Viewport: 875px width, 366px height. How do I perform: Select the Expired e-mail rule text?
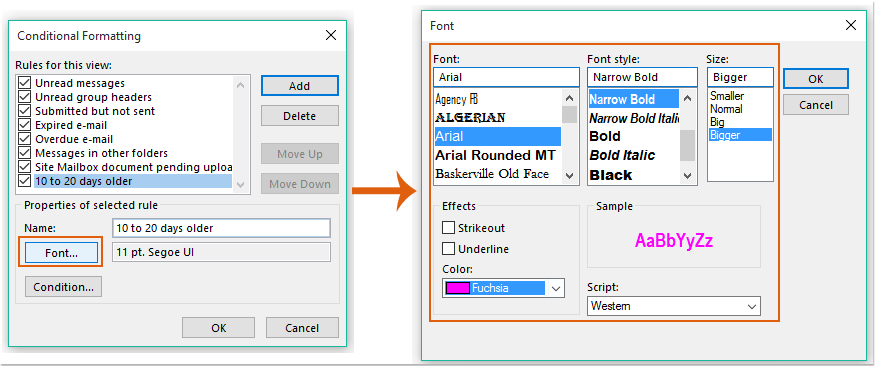71,125
